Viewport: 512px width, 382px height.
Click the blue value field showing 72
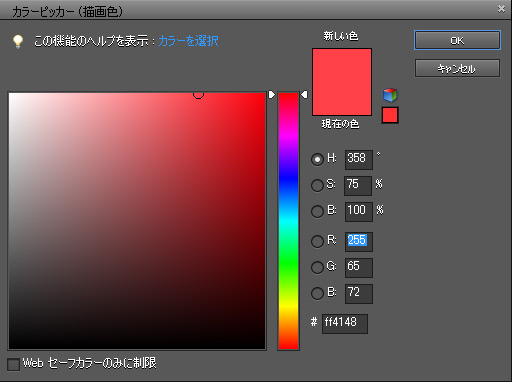coord(359,294)
